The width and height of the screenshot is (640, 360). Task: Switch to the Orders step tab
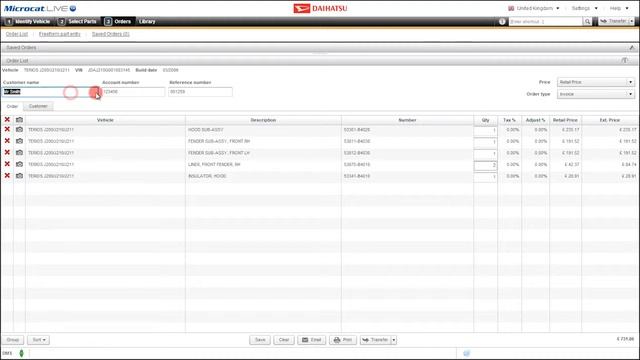click(118, 21)
